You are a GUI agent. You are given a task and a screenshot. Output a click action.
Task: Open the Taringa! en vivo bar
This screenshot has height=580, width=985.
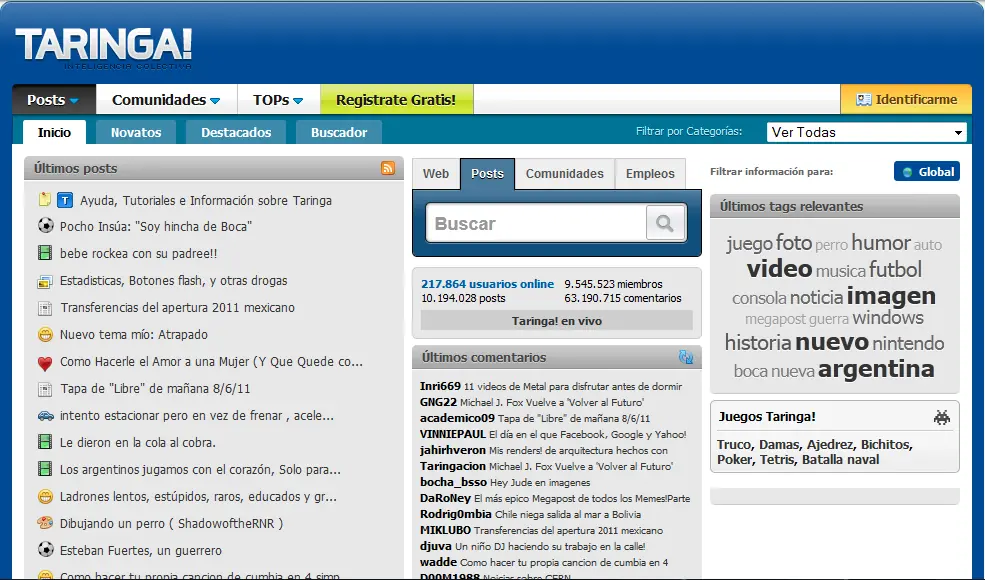[556, 321]
